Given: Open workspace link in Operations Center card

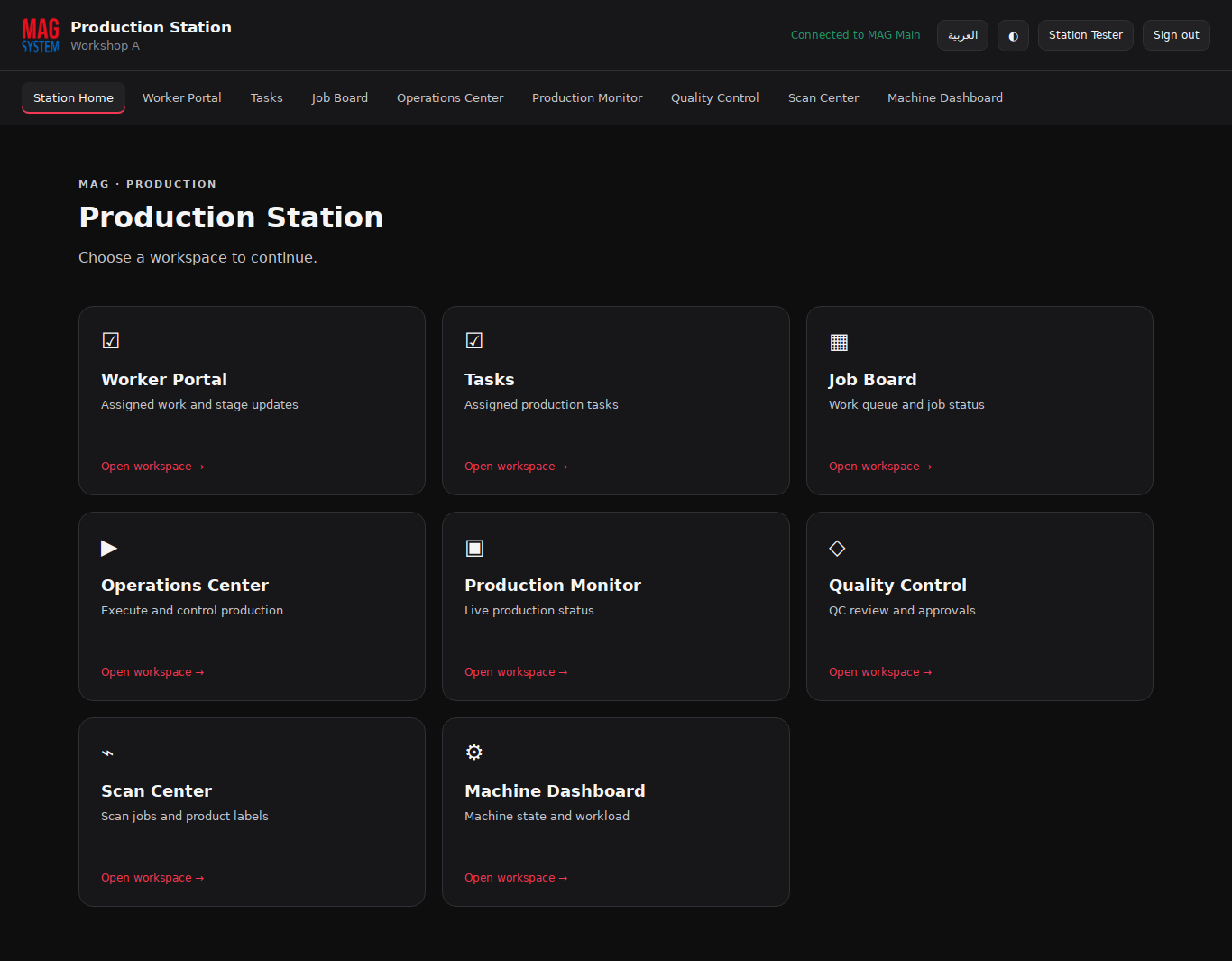Looking at the screenshot, I should point(152,672).
